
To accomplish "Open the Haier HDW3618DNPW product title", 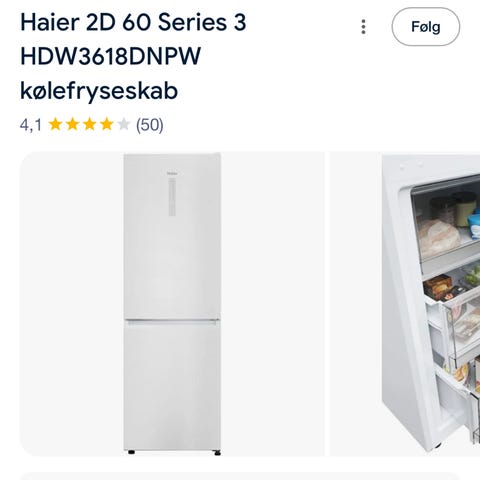I will coord(133,56).
